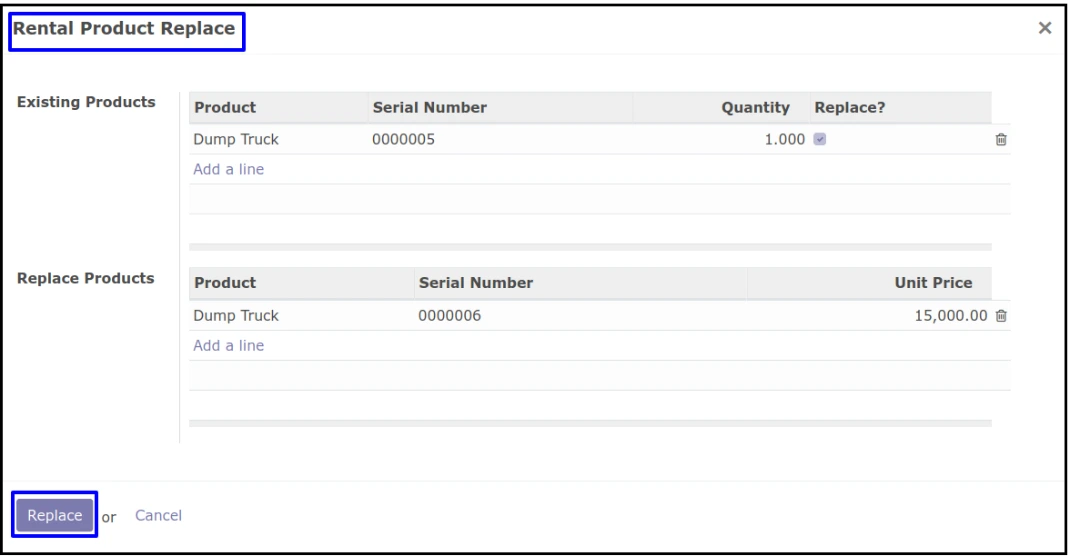Click the Replace button
Screen dimensions: 1070x556
click(55, 515)
